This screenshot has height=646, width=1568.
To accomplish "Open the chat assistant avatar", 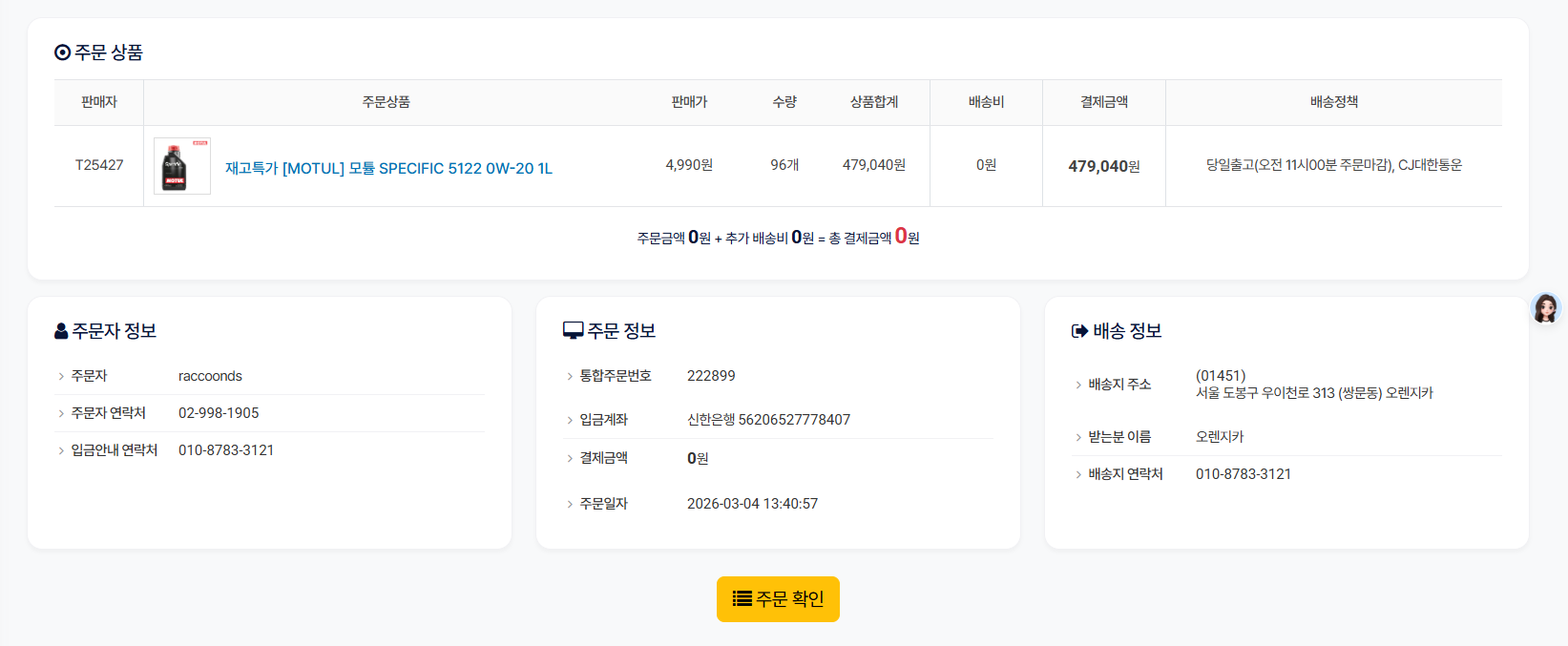I will [1544, 308].
